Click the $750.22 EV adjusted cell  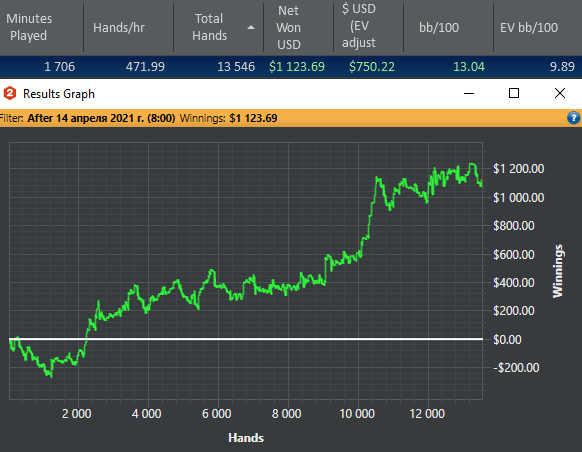[372, 67]
